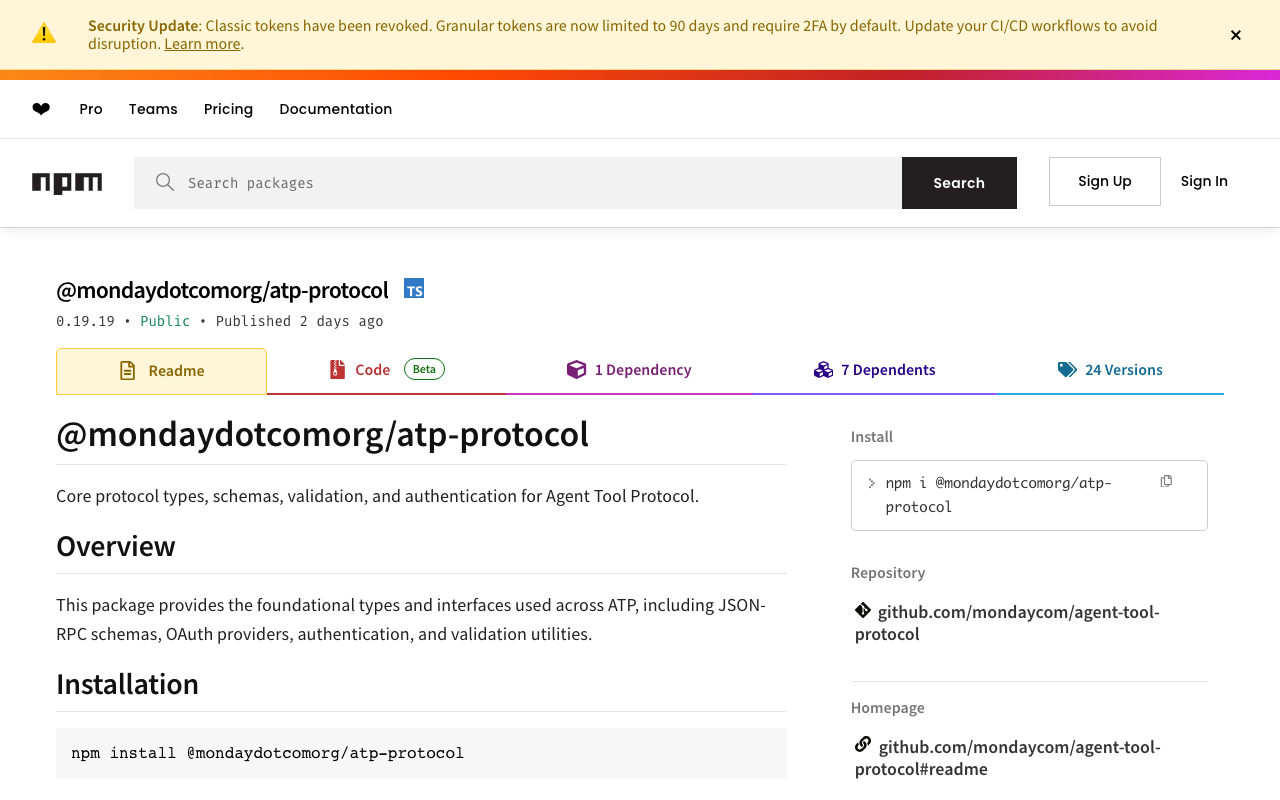This screenshot has width=1280, height=800.
Task: Follow the Learn more link
Action: coord(202,44)
